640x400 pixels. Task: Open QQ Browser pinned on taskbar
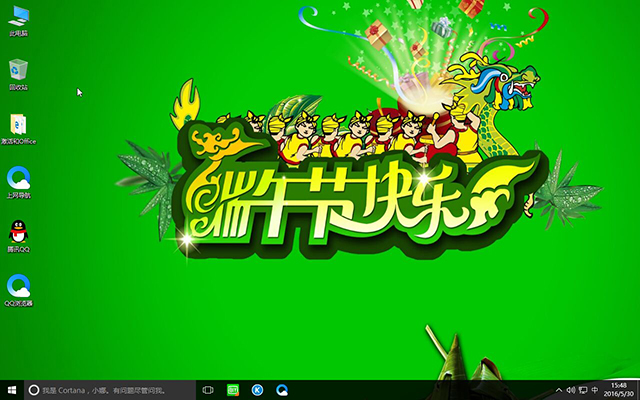(x=282, y=390)
